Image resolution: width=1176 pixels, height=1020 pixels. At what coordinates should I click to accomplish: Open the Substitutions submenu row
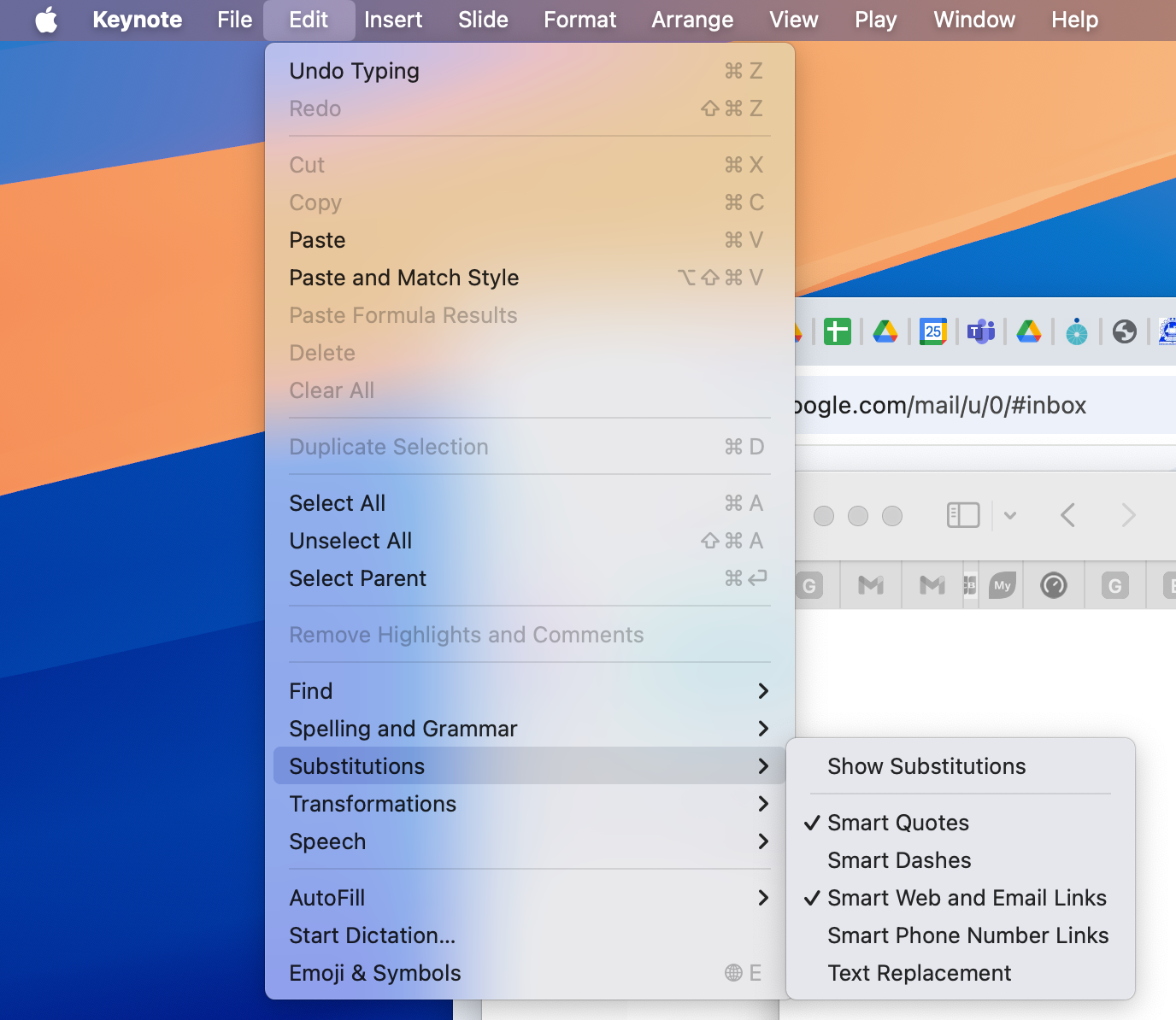coord(530,766)
